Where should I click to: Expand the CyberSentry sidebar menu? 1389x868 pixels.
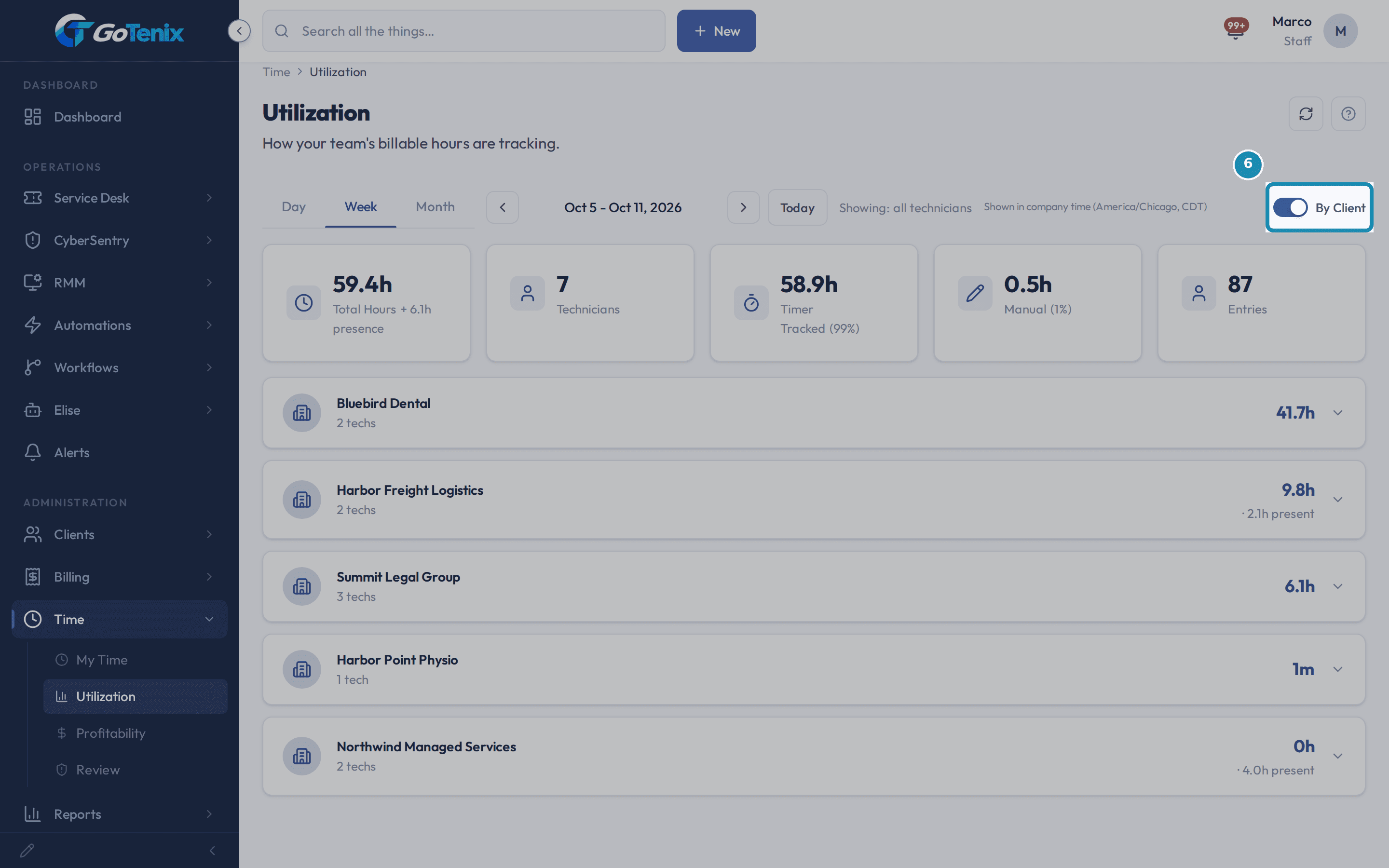point(120,240)
